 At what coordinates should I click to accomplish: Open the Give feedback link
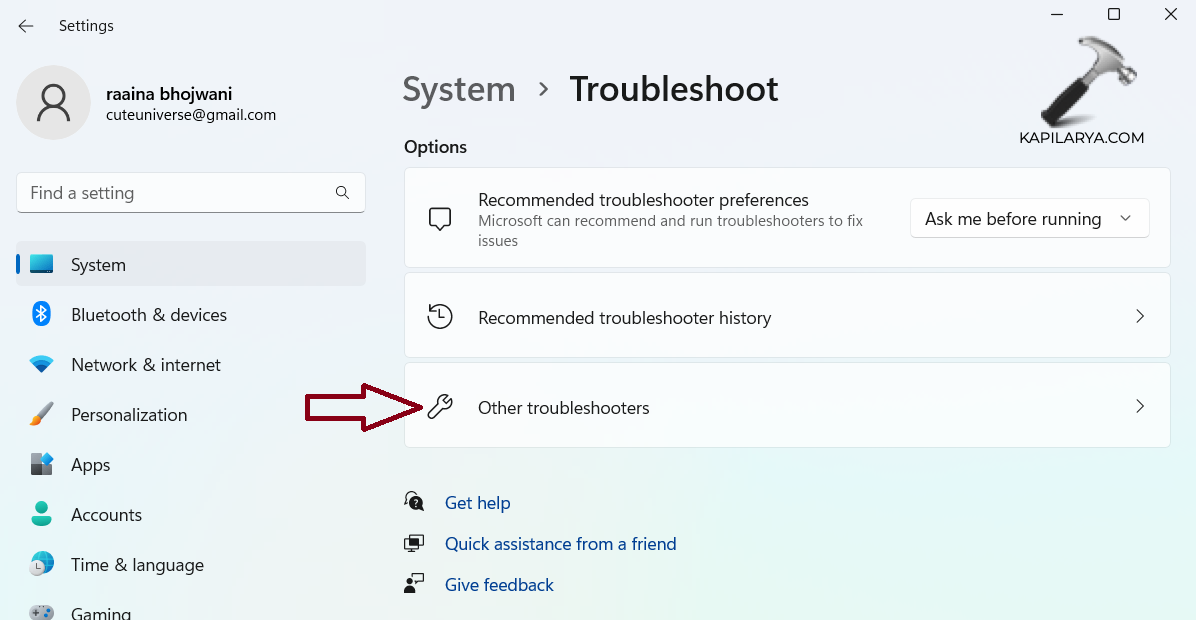[x=499, y=585]
